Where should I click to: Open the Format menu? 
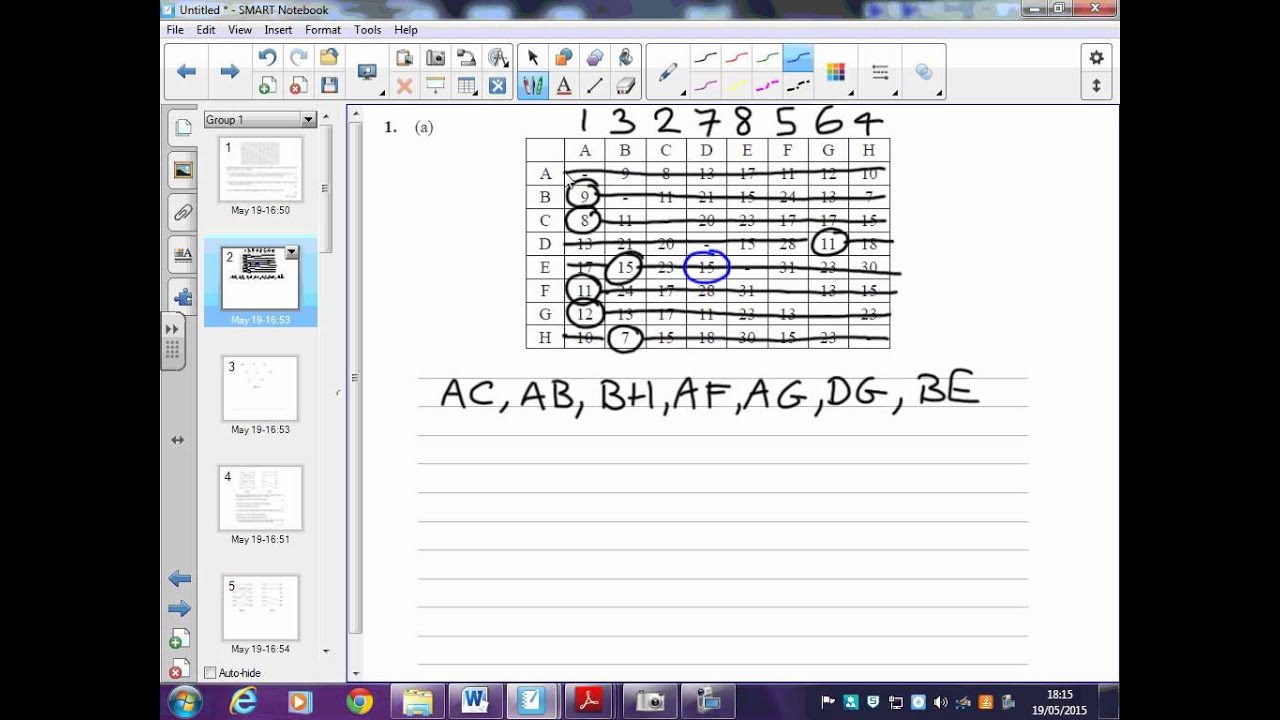coord(323,30)
